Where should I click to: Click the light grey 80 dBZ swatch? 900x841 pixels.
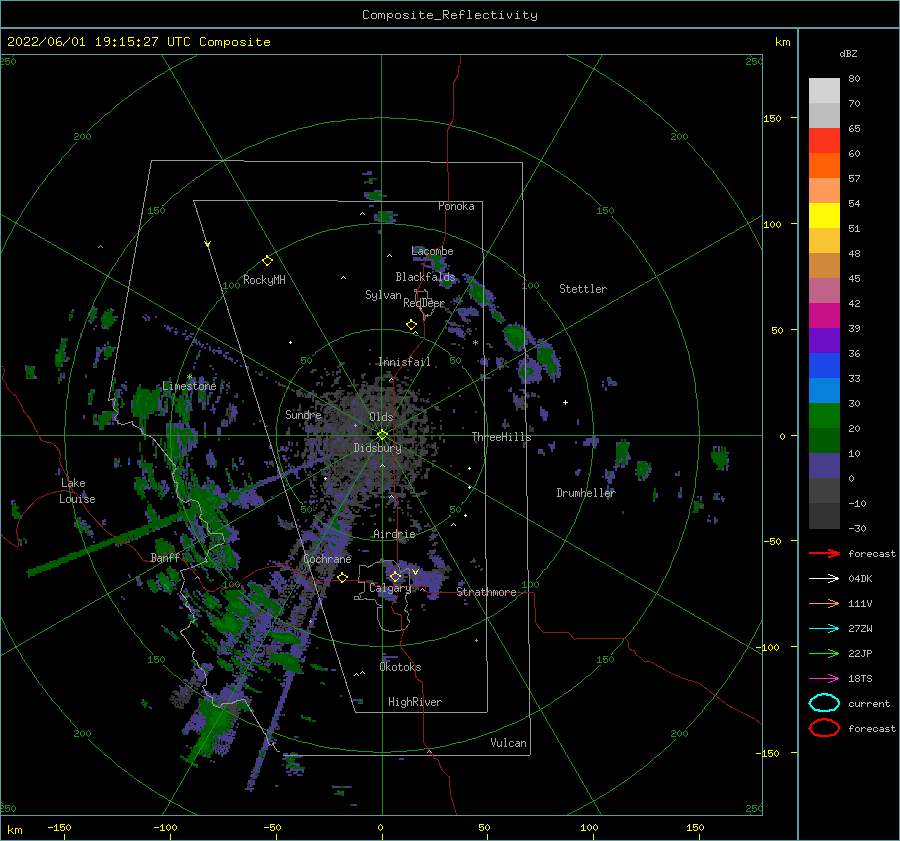pos(824,90)
